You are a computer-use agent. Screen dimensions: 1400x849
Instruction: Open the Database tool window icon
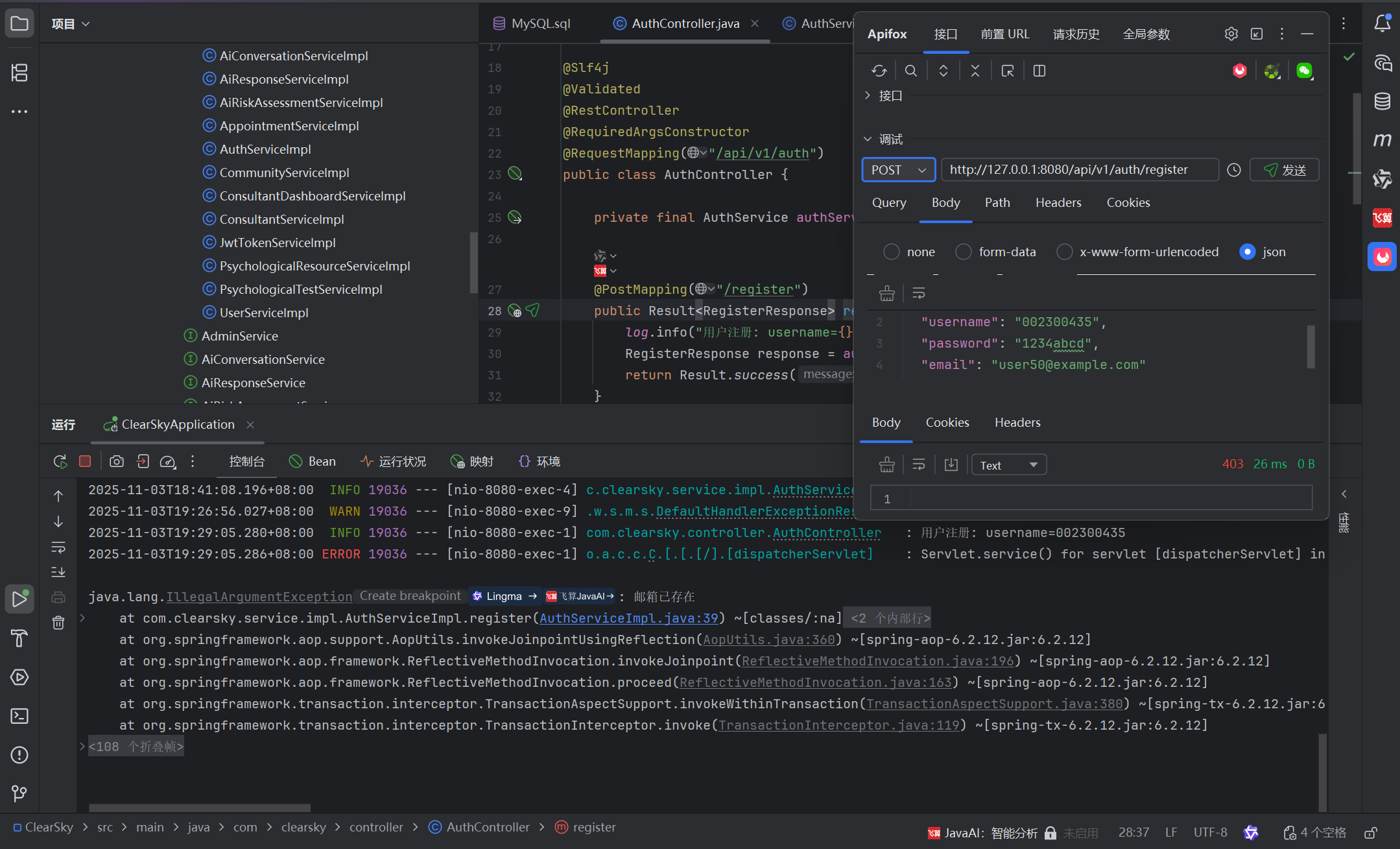1382,101
